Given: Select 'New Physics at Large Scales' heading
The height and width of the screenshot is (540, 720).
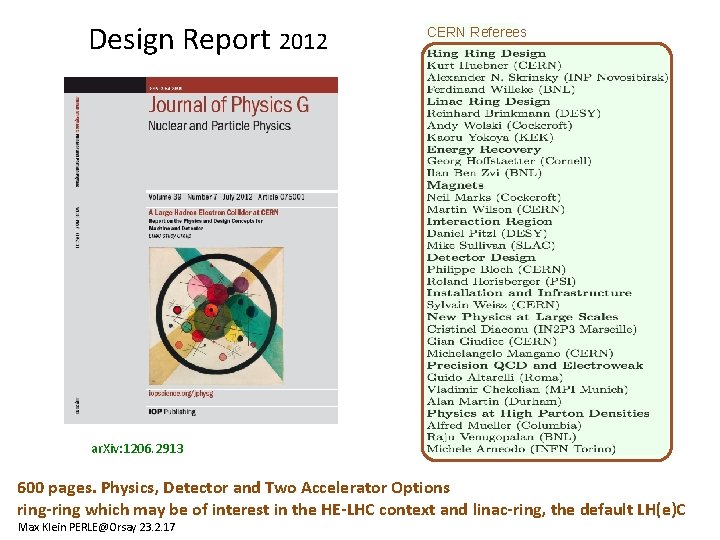Looking at the screenshot, I should [522, 316].
